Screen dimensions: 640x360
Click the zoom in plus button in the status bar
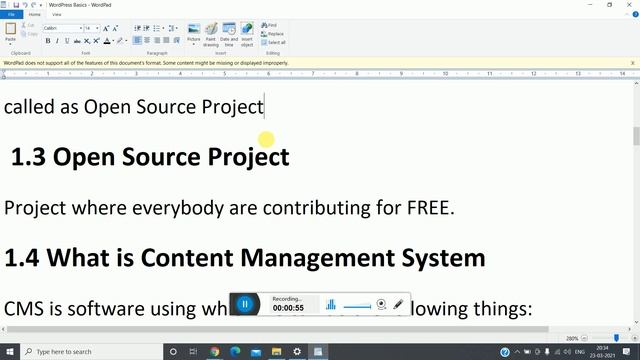pos(634,338)
